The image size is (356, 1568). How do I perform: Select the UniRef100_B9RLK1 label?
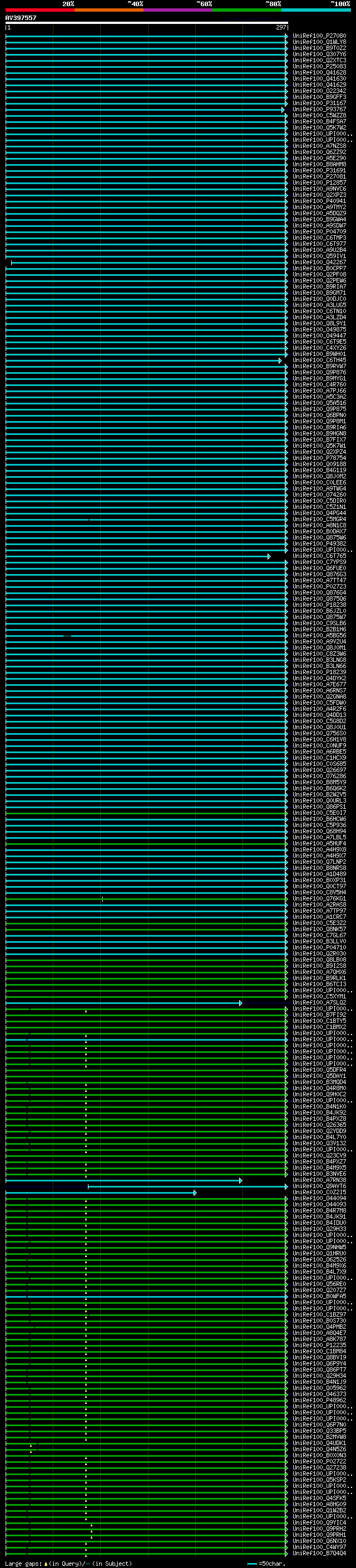(319, 978)
